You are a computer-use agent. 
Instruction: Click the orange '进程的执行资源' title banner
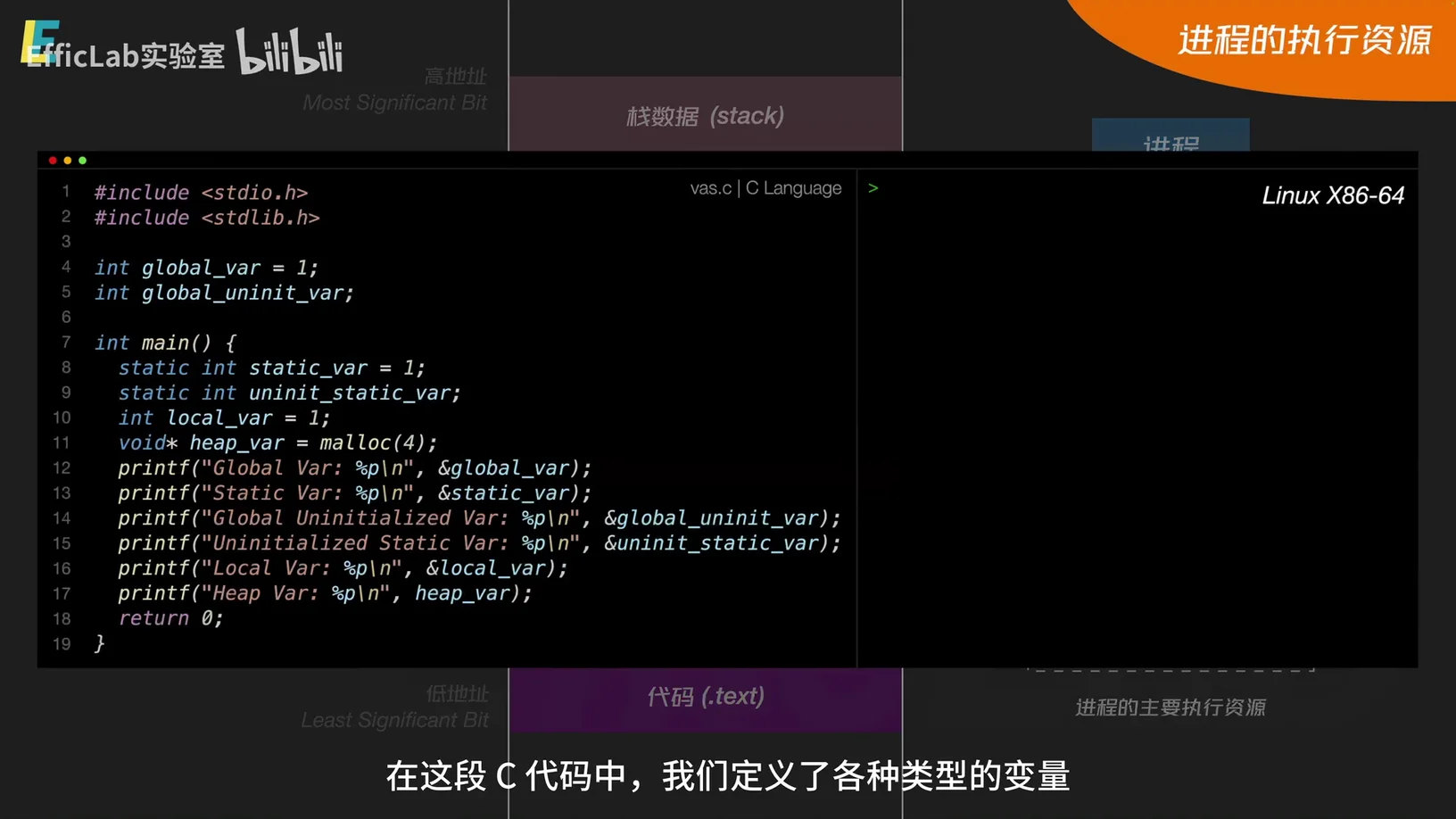click(1303, 41)
